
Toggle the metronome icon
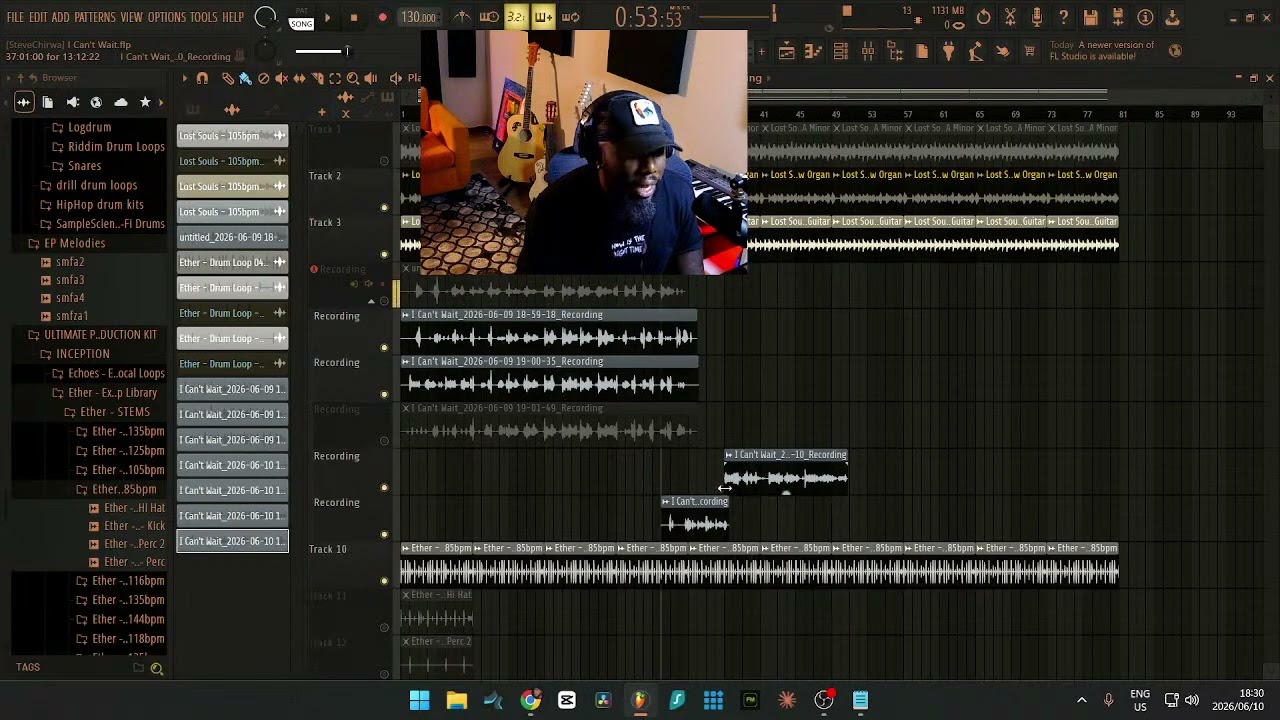(461, 17)
